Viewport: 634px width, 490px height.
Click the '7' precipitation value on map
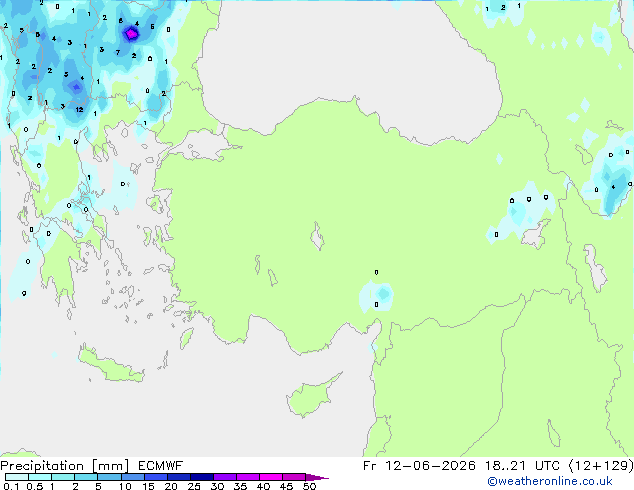pyautogui.click(x=118, y=52)
